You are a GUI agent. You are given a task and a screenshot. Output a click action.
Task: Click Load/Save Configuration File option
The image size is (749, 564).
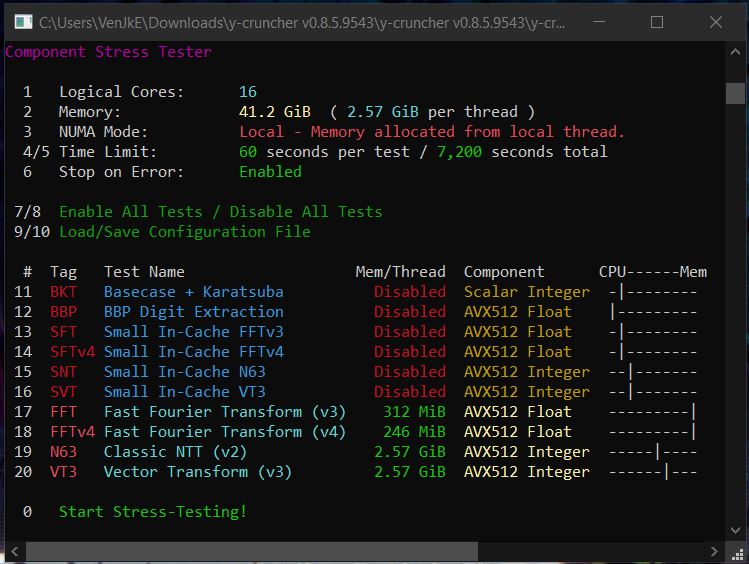pyautogui.click(x=184, y=232)
